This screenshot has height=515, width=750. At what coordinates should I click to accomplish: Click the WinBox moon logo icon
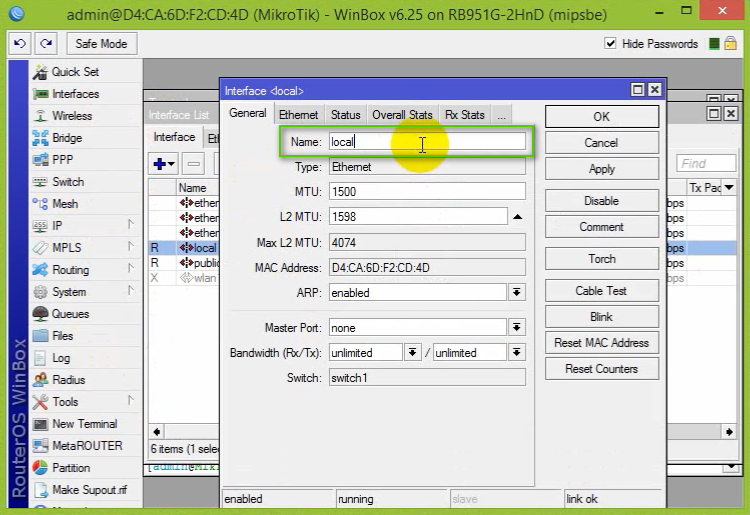click(x=17, y=13)
